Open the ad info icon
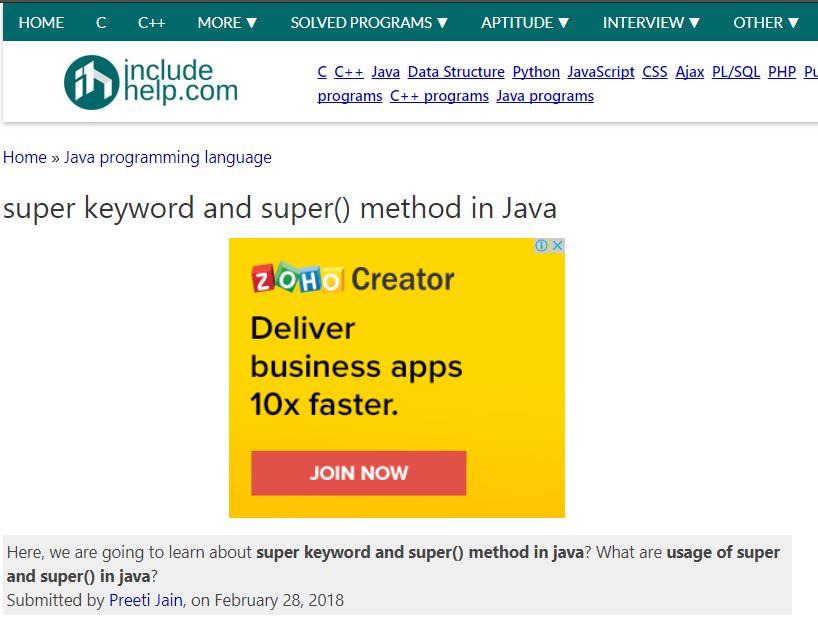Image resolution: width=818 pixels, height=640 pixels. pyautogui.click(x=542, y=245)
